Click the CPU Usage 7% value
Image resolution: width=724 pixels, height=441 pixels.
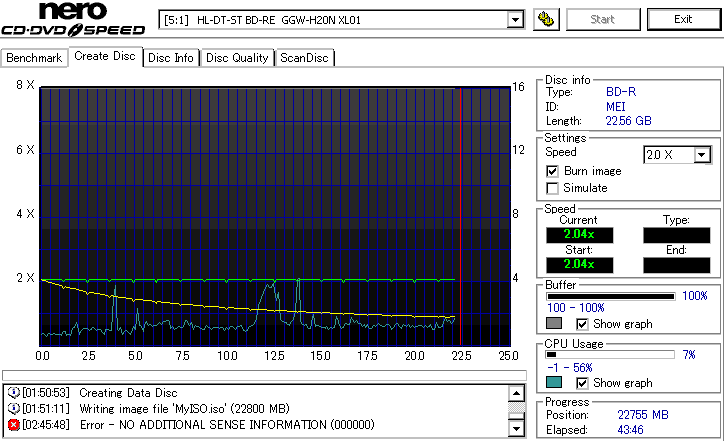coord(689,355)
